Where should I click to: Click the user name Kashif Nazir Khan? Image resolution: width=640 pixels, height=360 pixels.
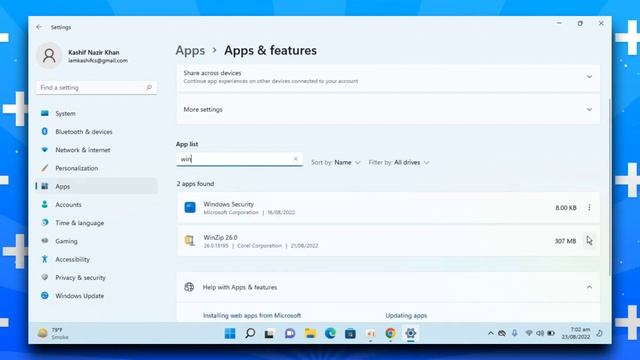(94, 52)
